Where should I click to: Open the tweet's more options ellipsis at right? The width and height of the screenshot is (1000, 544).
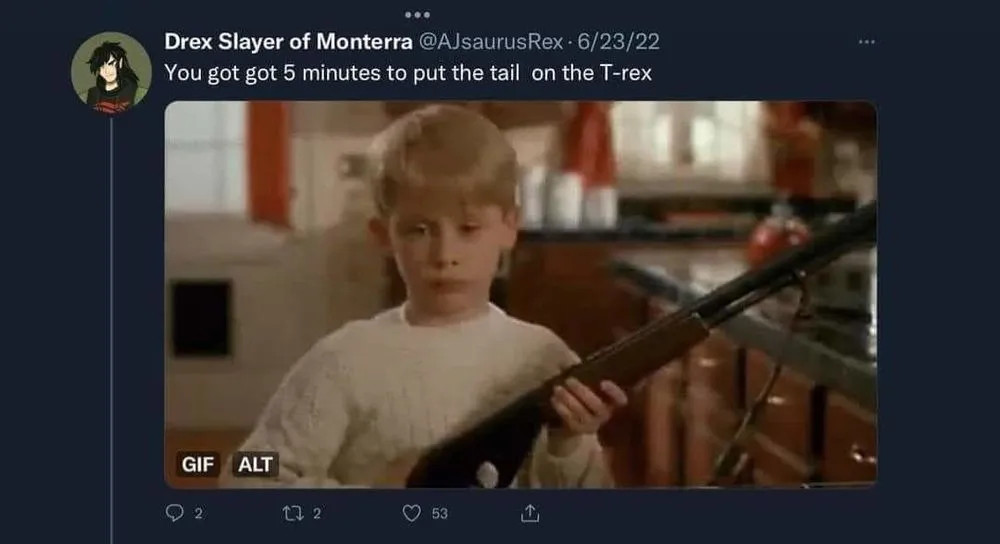(x=867, y=41)
